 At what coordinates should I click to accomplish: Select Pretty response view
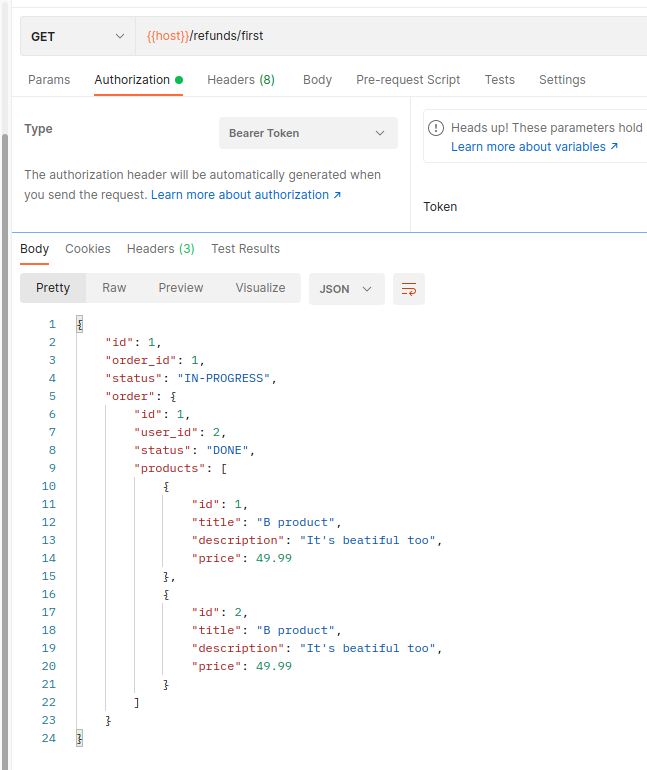53,288
